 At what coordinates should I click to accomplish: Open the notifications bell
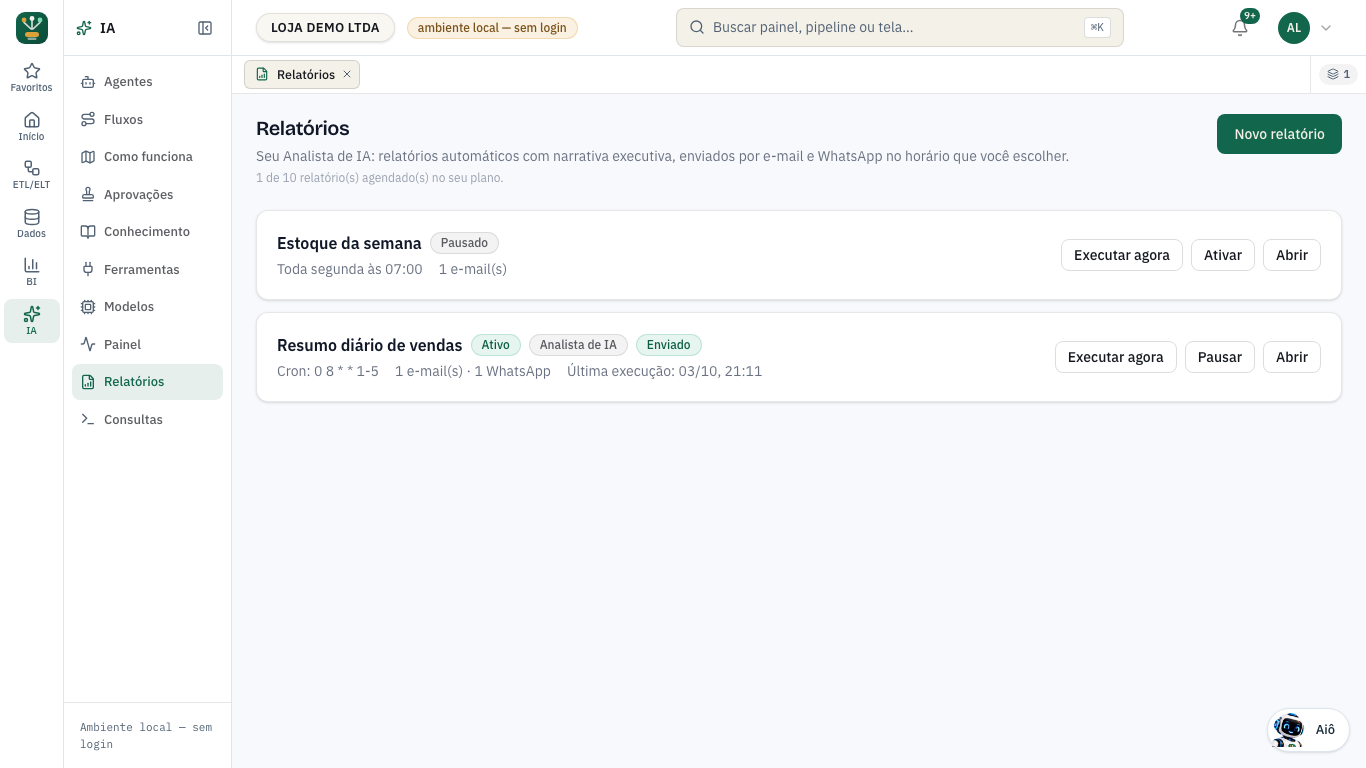point(1240,28)
